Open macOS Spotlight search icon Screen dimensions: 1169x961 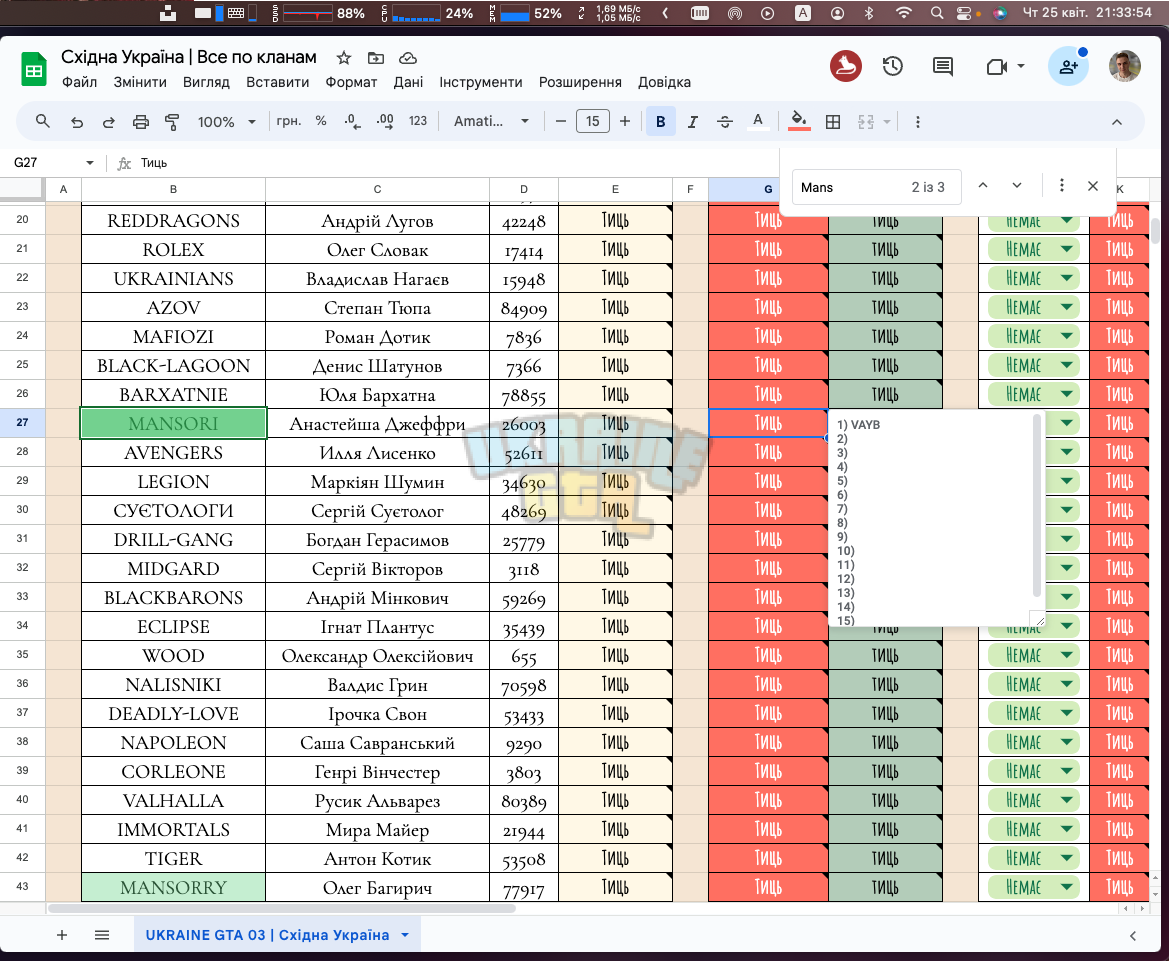click(936, 13)
